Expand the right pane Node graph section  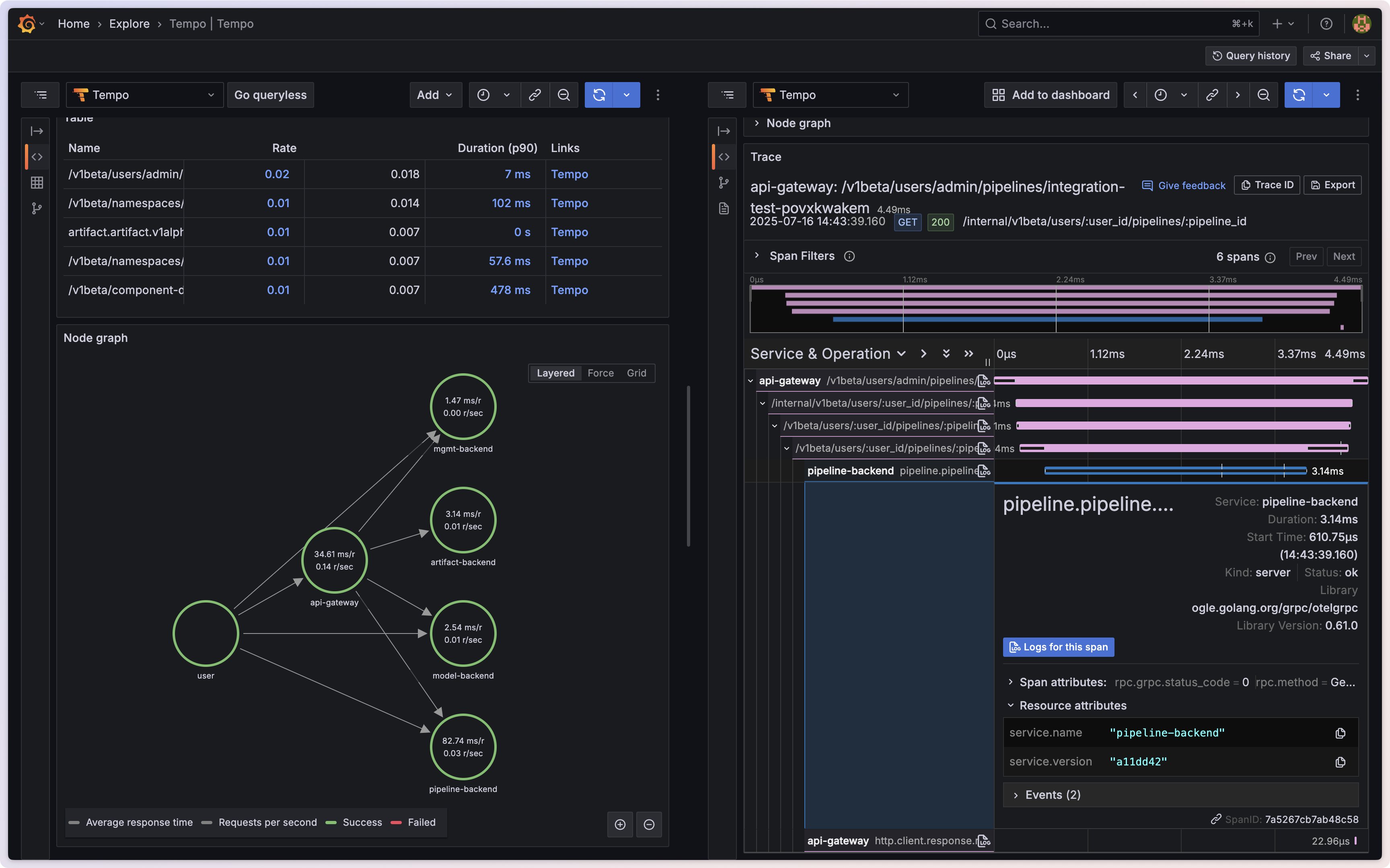pos(757,123)
